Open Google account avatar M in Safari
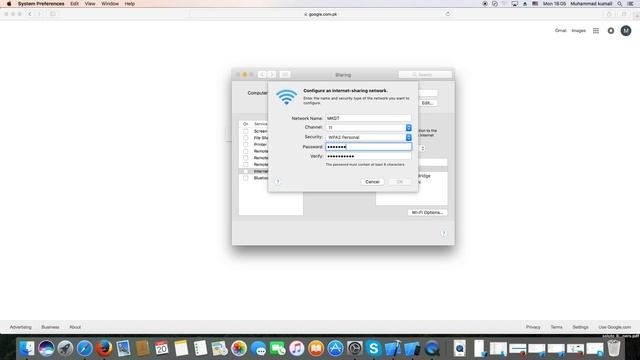 click(x=626, y=31)
